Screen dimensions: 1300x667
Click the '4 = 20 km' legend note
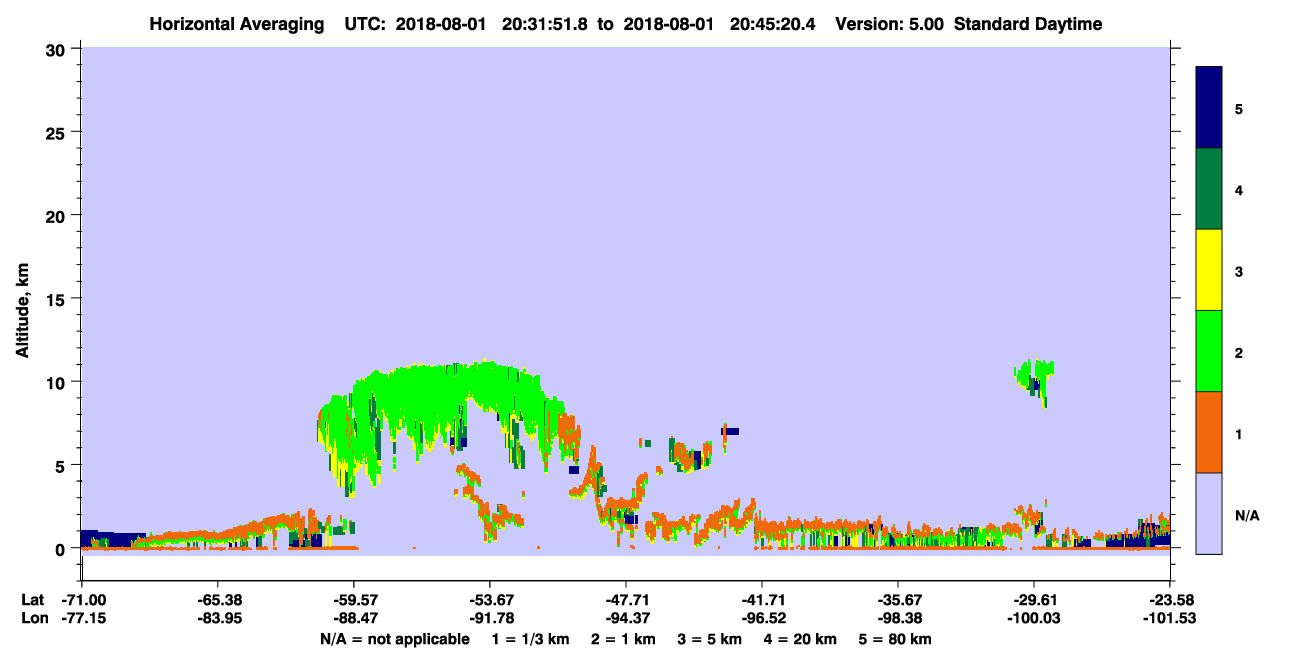800,639
